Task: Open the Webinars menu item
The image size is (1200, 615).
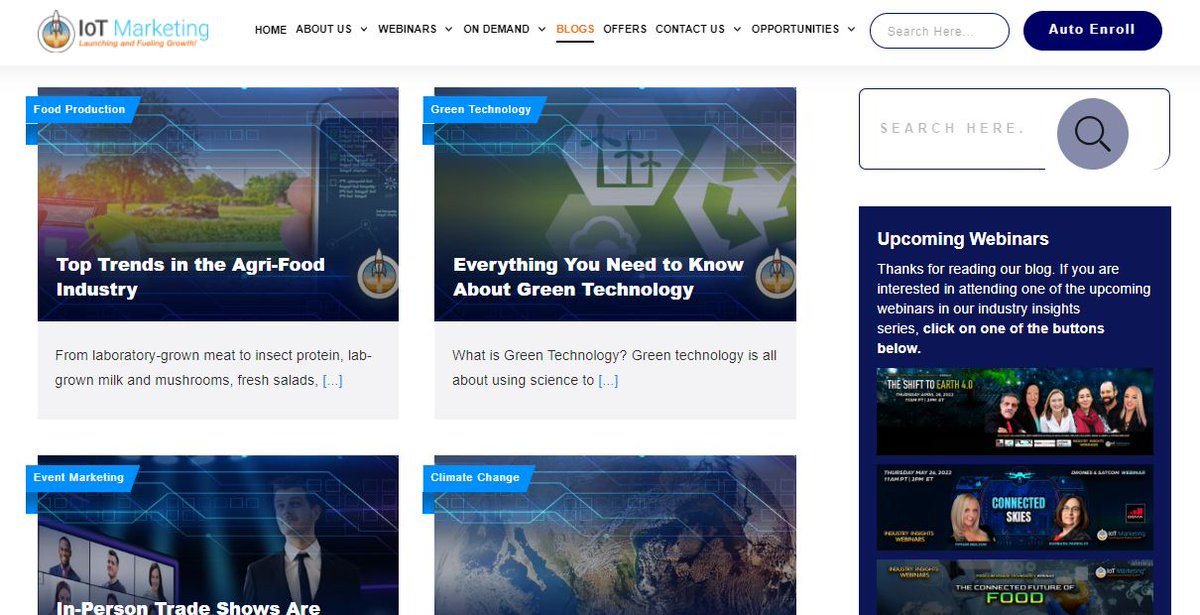Action: [x=407, y=30]
